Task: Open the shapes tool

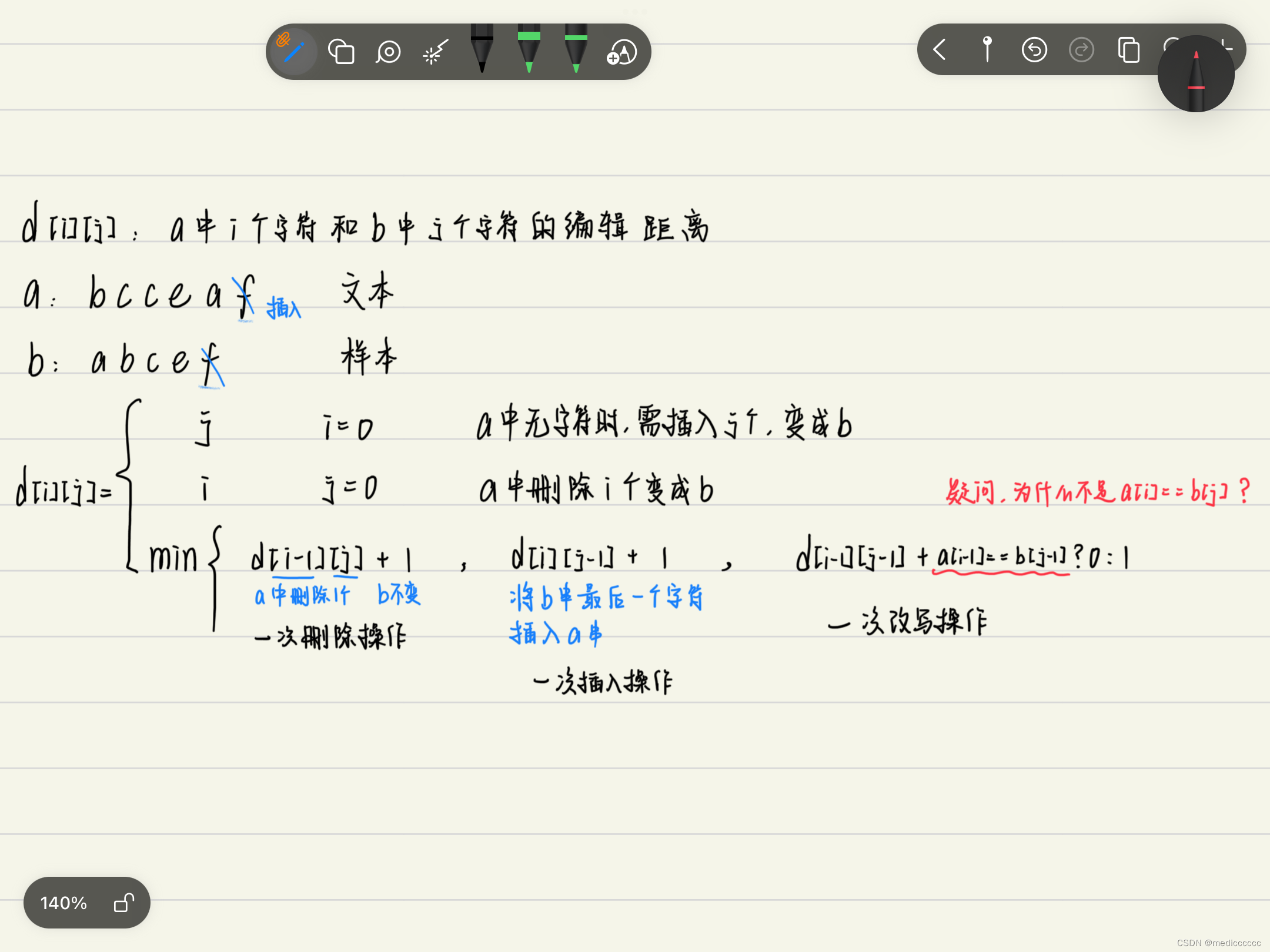Action: (341, 52)
